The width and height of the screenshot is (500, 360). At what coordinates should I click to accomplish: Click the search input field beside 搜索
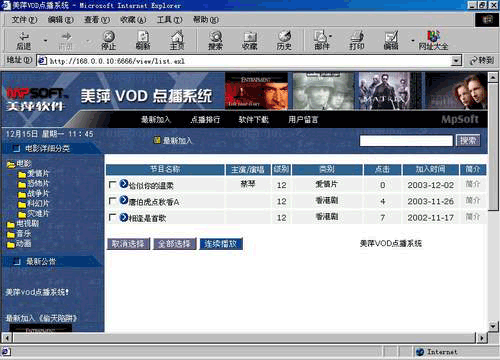(406, 141)
